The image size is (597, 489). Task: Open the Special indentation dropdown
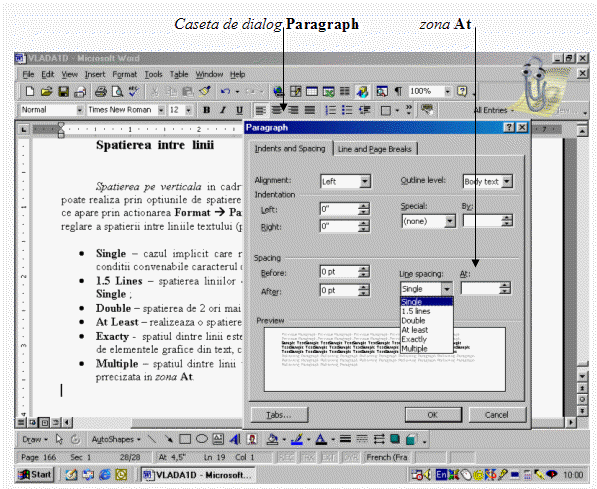pos(450,221)
